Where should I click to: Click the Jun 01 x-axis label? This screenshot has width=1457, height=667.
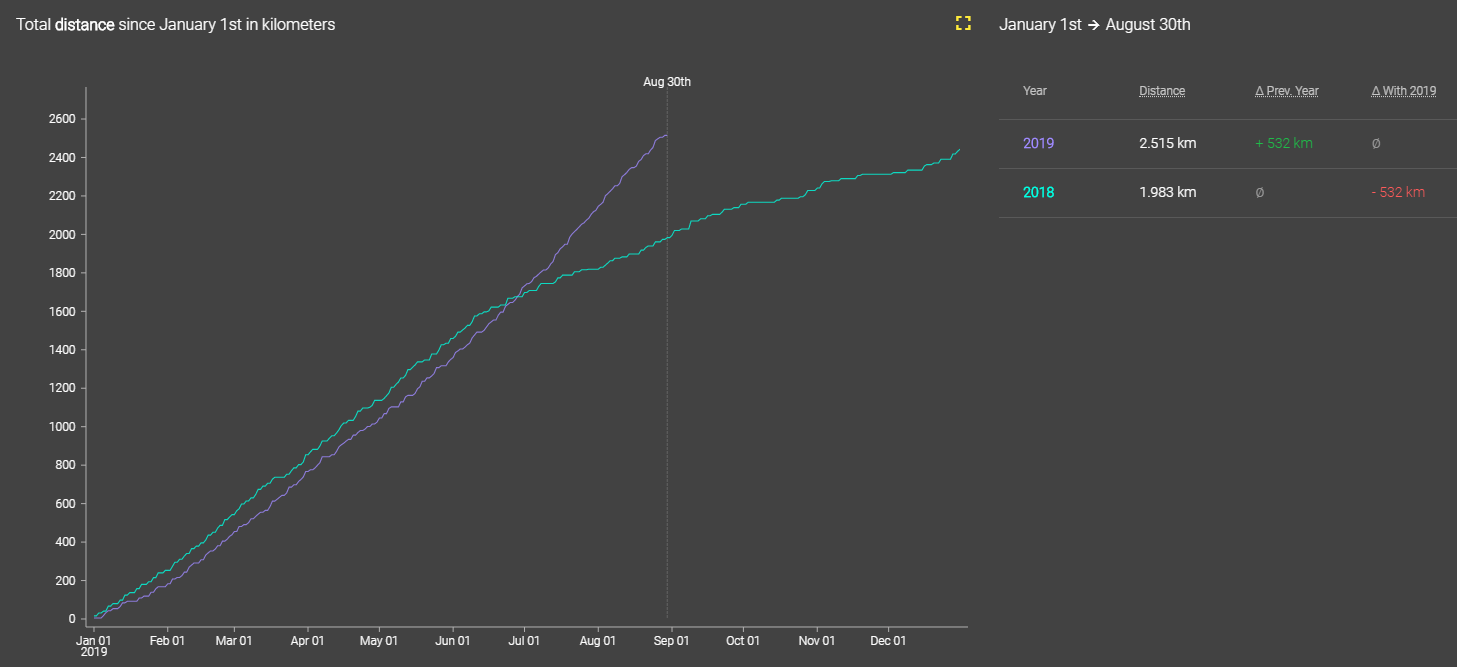point(452,640)
